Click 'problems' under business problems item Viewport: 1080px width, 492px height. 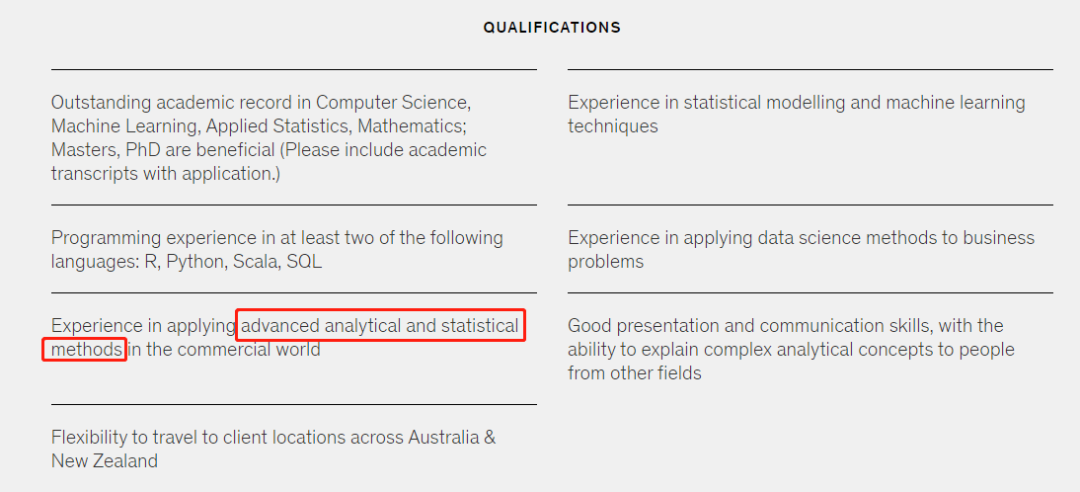coord(605,262)
